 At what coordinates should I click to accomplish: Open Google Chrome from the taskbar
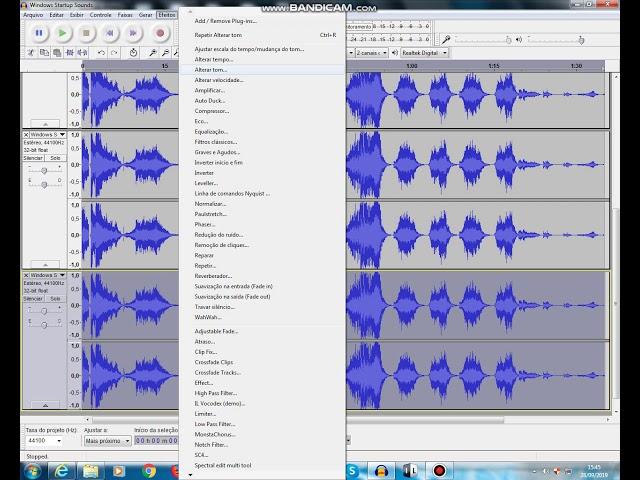tap(149, 471)
